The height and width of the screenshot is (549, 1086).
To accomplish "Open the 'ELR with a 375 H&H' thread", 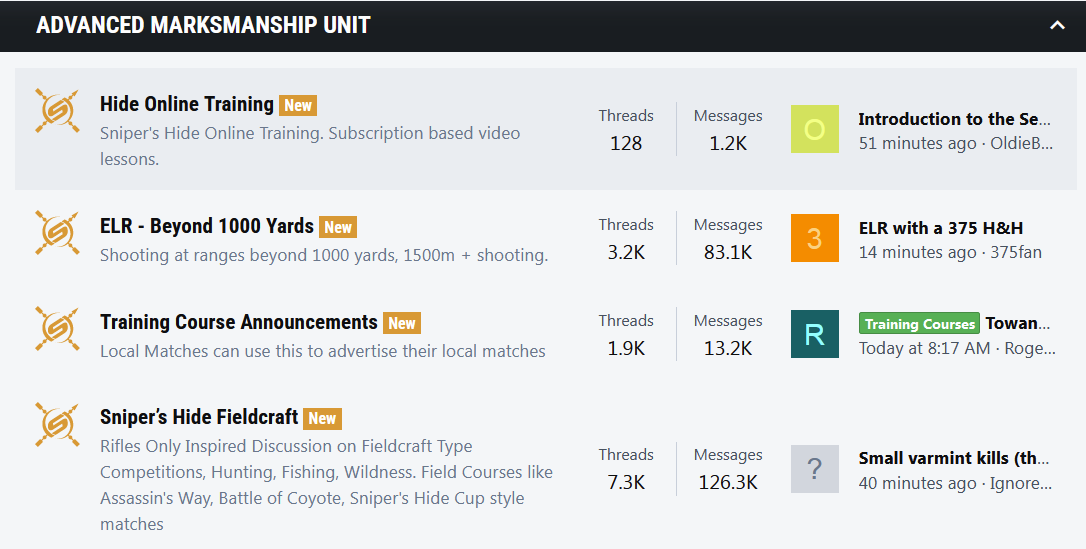I will [941, 228].
